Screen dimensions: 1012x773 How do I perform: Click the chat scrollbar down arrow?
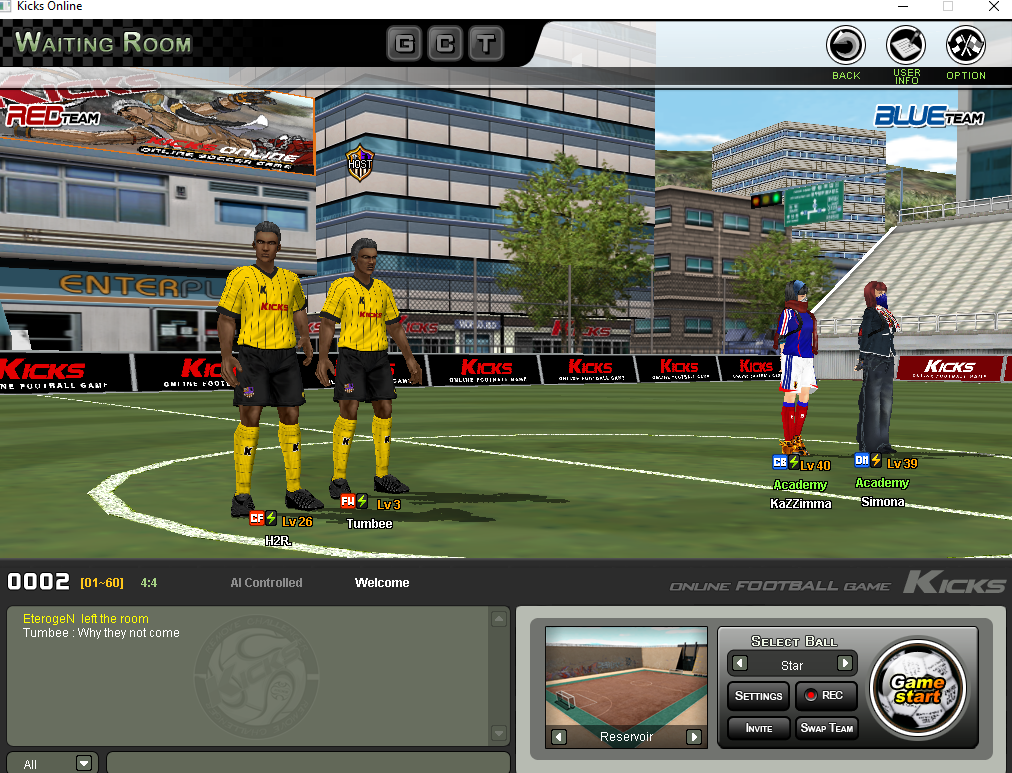(x=499, y=732)
